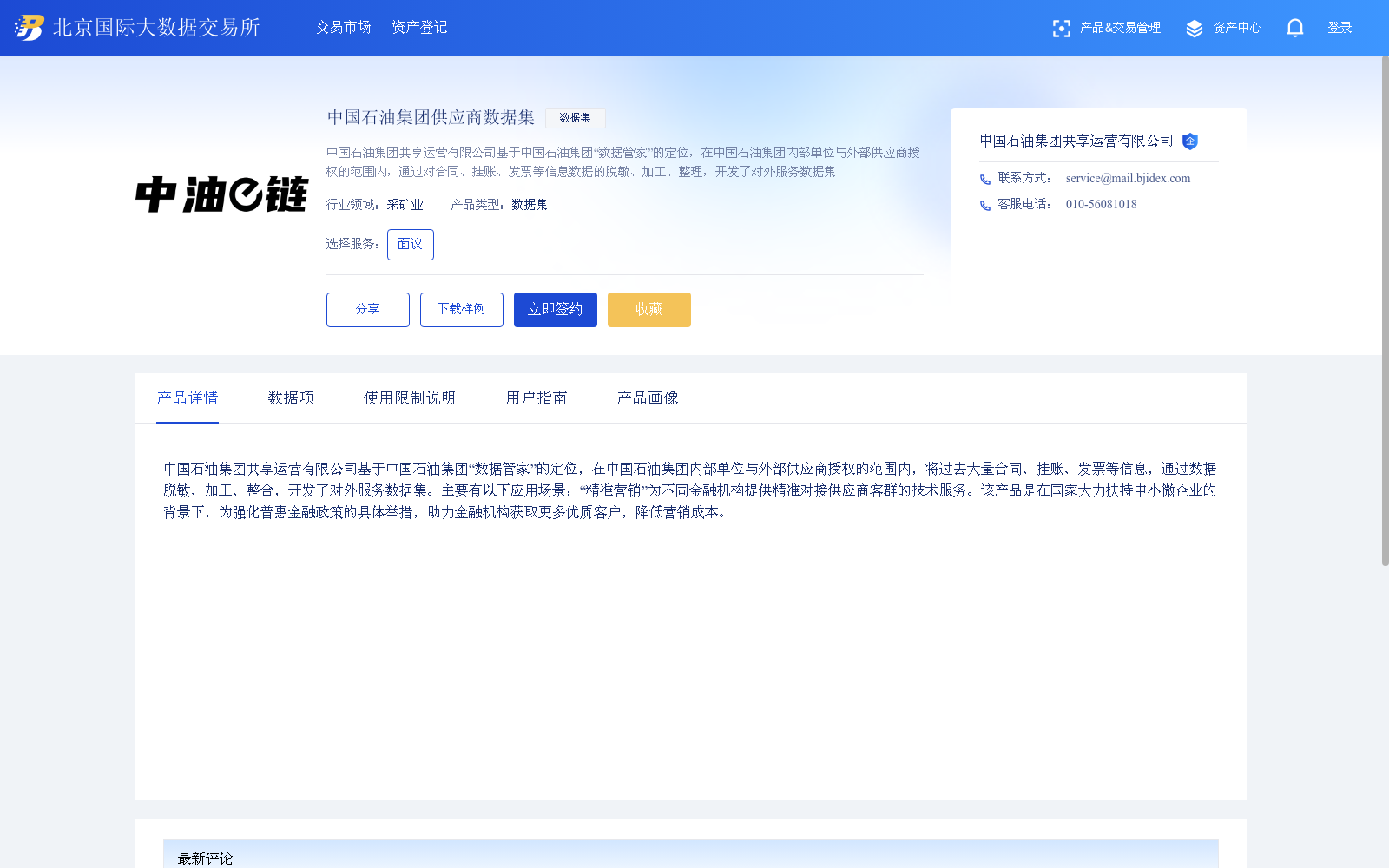Click the 分享 button
The image size is (1389, 868).
click(x=368, y=310)
